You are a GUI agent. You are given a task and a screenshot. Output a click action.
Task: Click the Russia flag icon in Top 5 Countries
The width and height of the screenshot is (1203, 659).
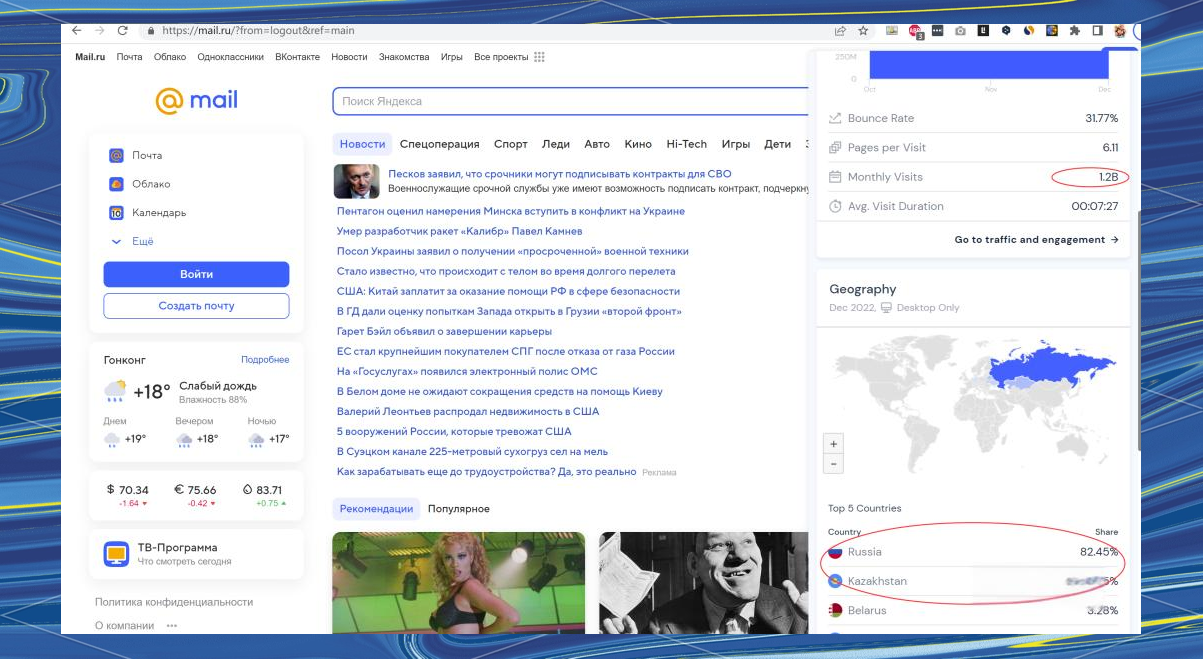(835, 552)
